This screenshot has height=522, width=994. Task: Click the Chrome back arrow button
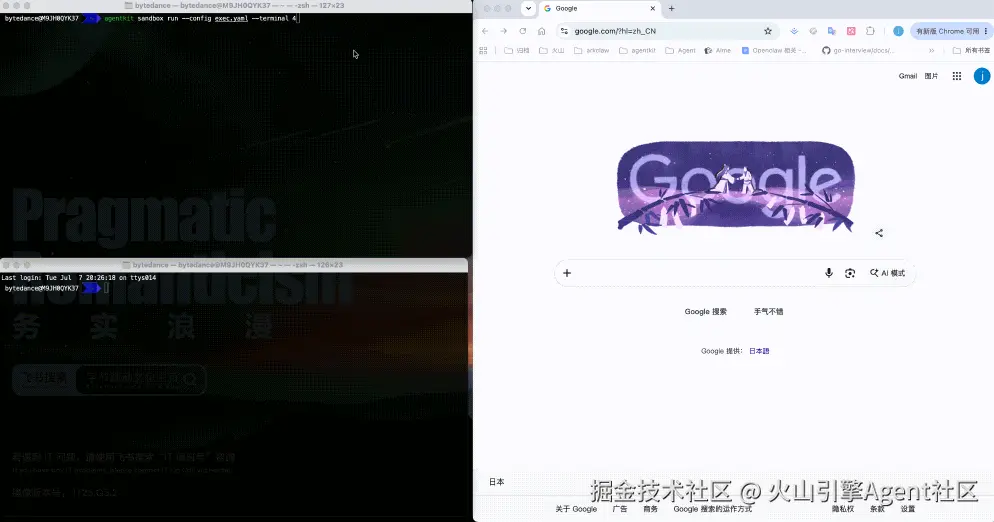click(485, 31)
